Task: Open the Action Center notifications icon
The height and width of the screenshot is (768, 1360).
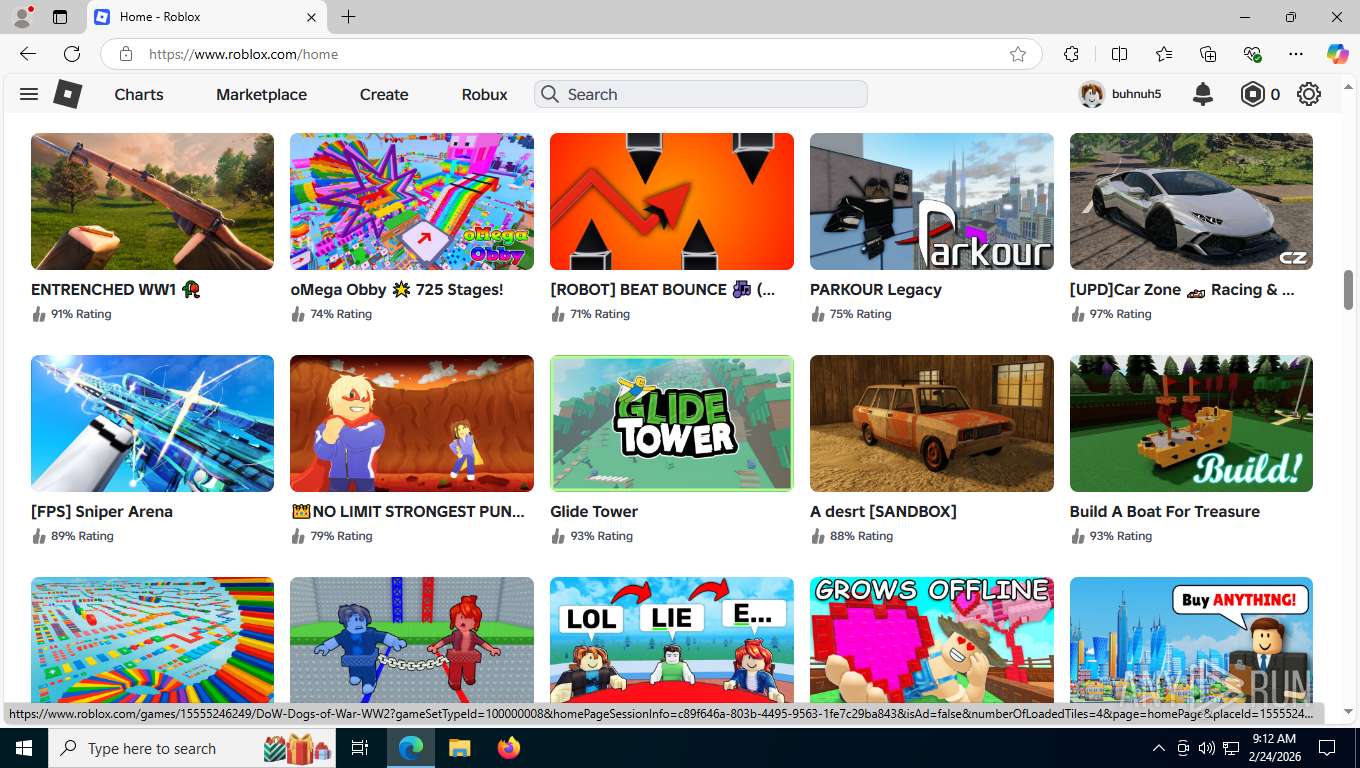Action: [x=1327, y=748]
